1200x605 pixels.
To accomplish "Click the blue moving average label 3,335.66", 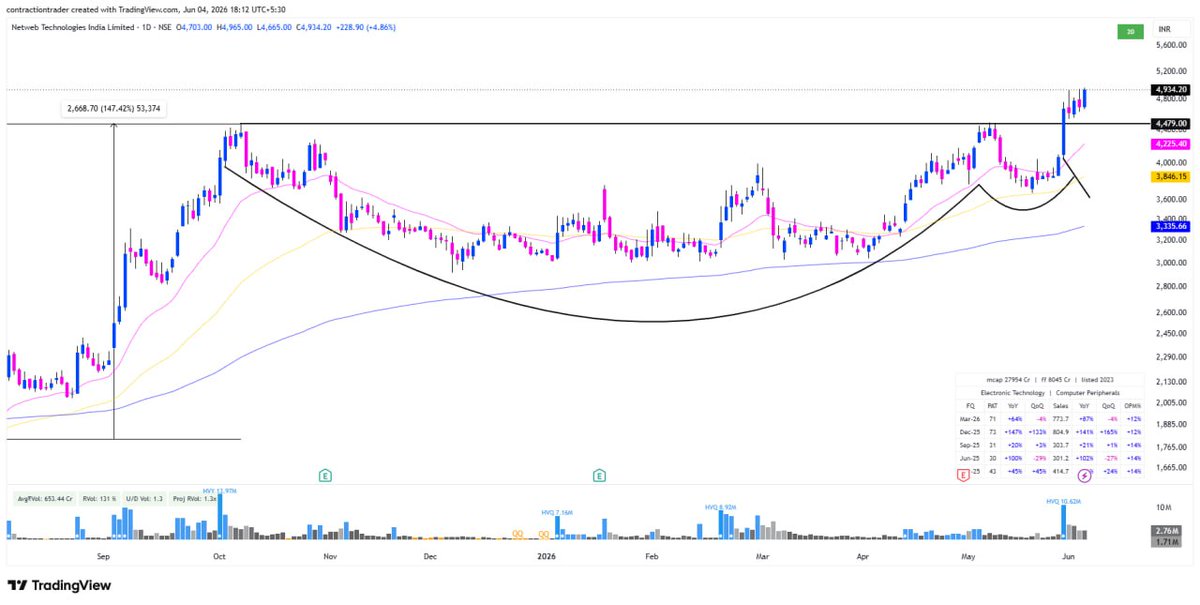I will (1170, 227).
